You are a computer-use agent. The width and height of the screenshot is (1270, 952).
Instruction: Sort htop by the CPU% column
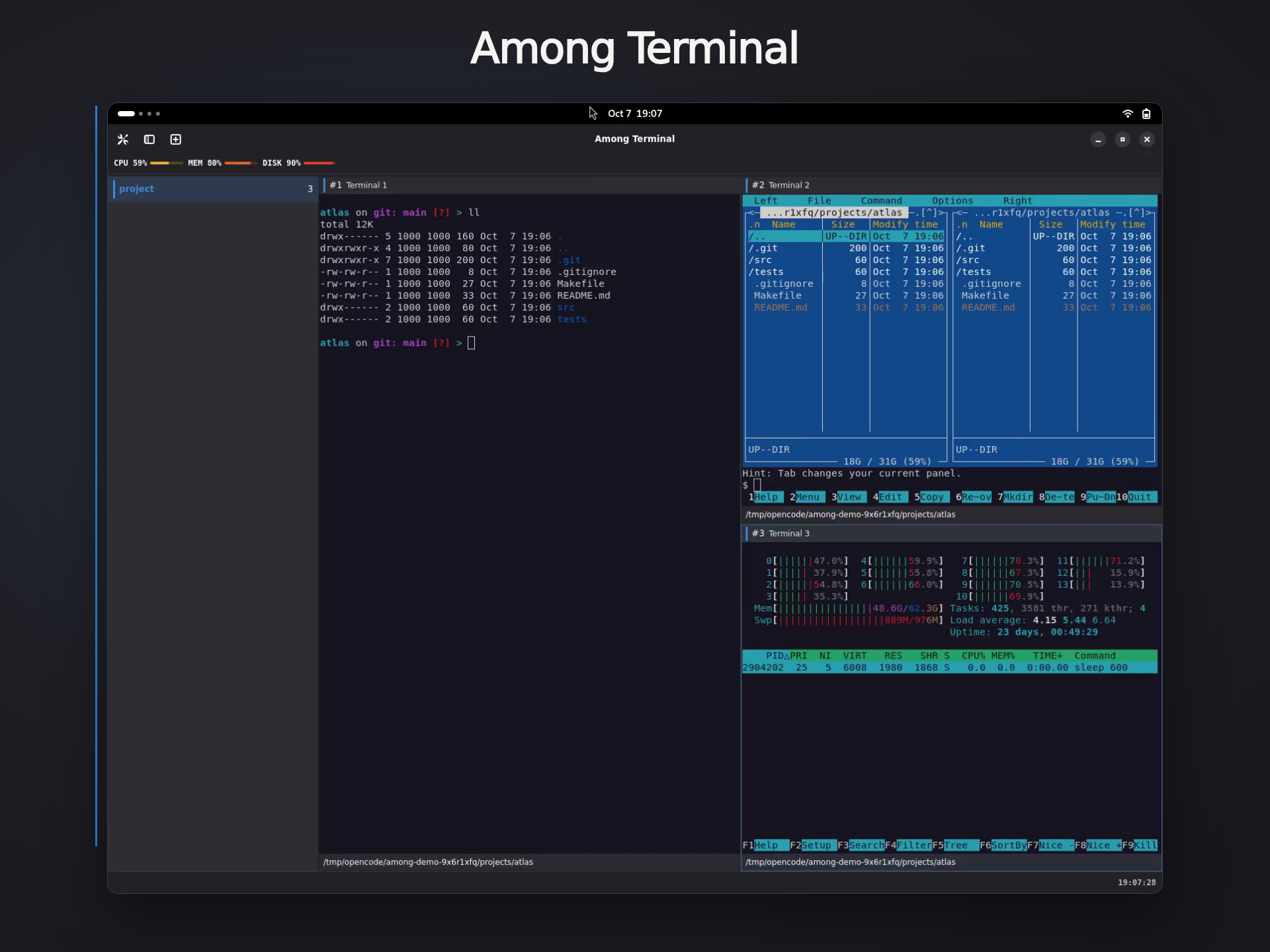coord(973,656)
